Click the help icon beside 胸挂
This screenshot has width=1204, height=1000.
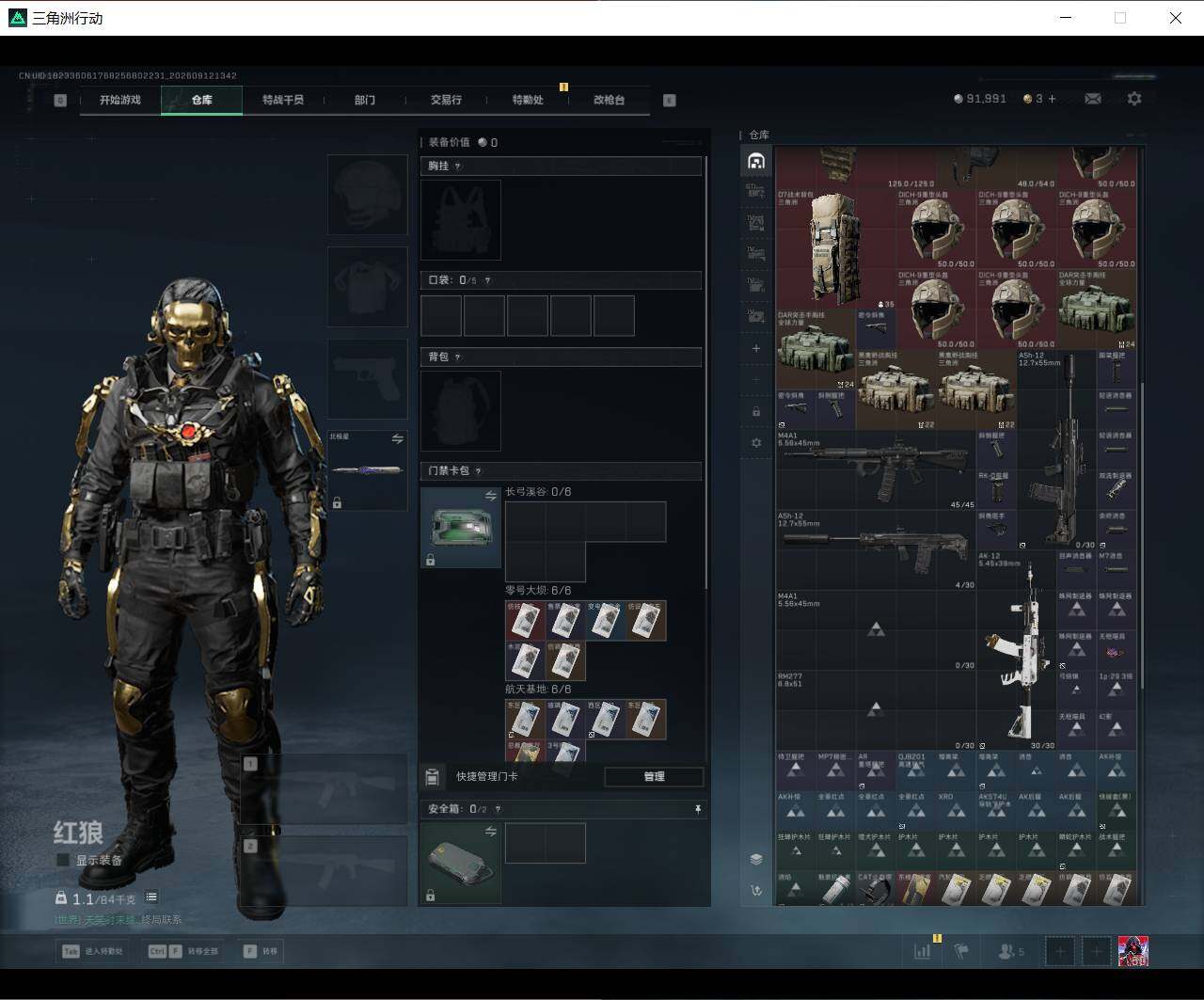click(458, 167)
